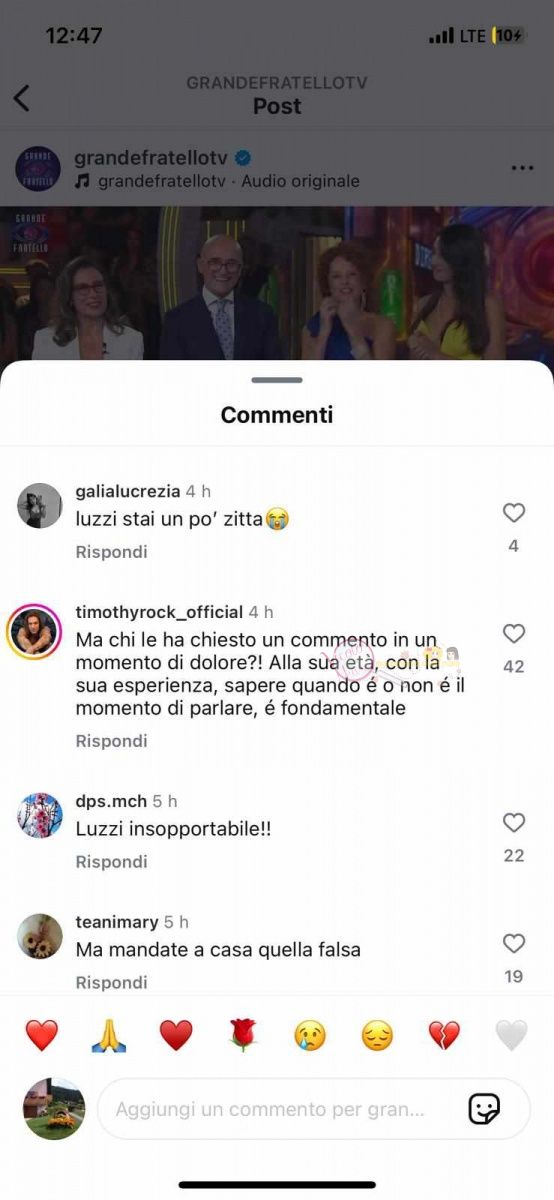
Task: Open the sticker/GIF picker icon
Action: point(484,1109)
